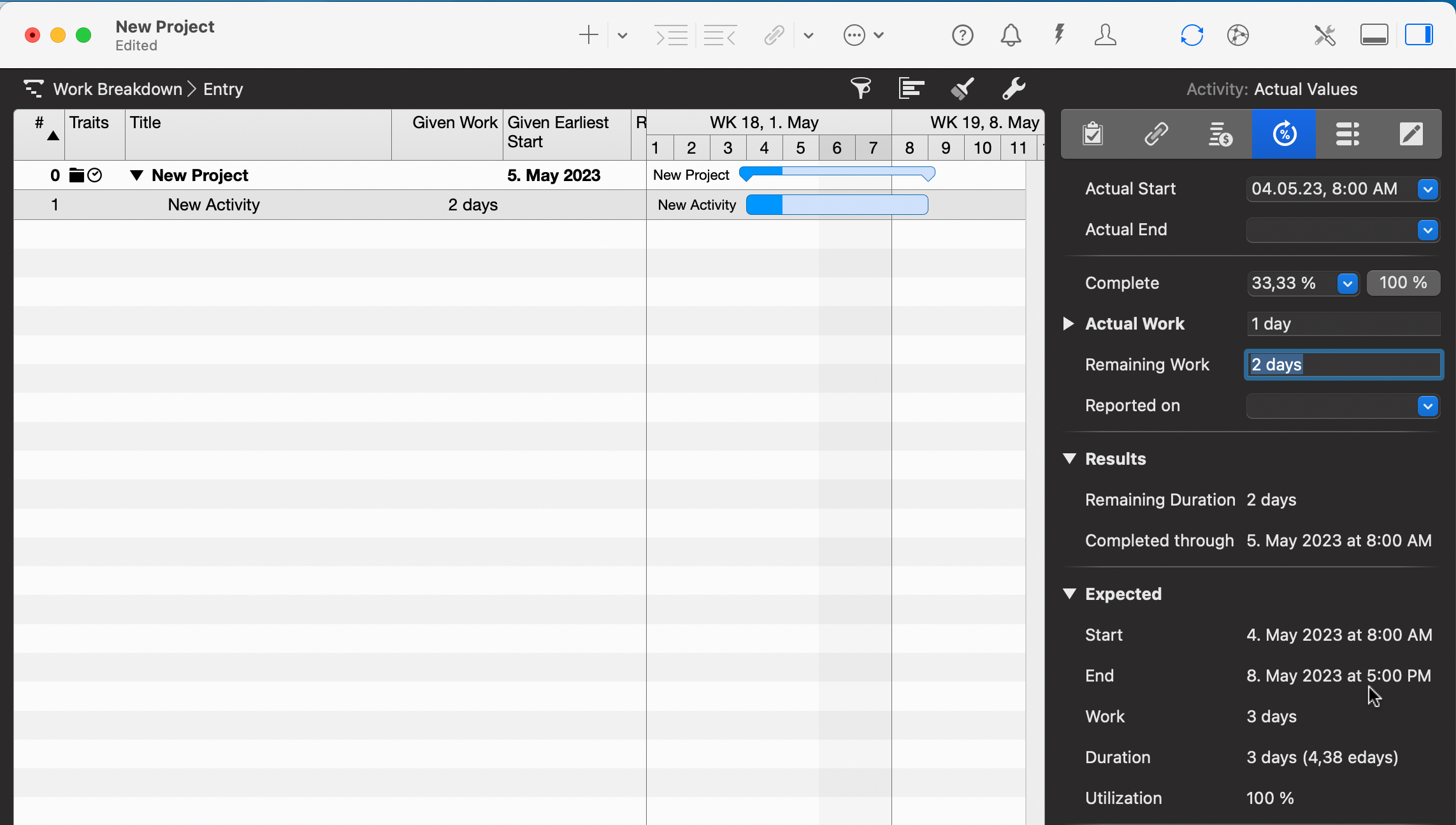Click the sync arrows icon in toolbar
Viewport: 1456px width, 825px height.
click(x=1192, y=35)
